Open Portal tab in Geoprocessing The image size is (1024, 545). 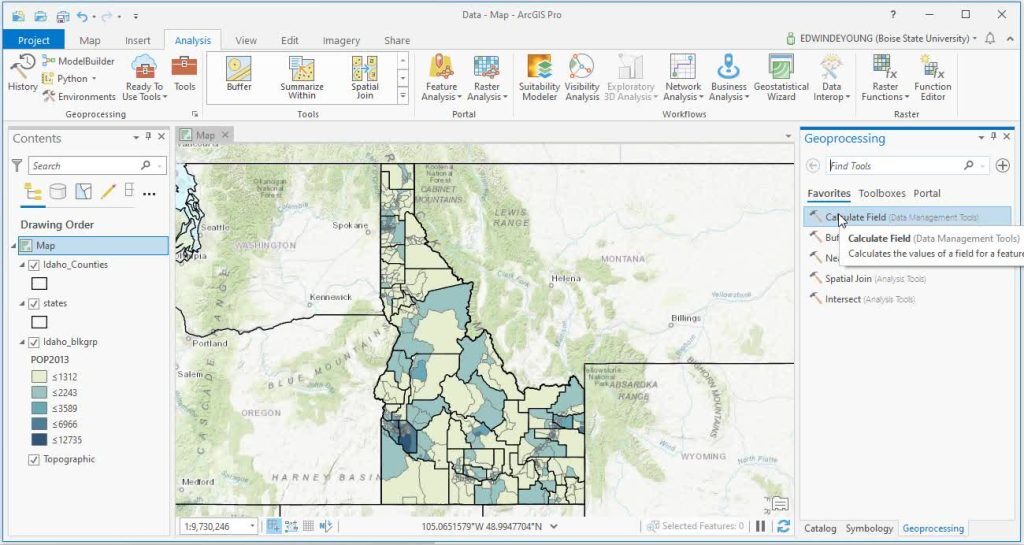(x=927, y=193)
